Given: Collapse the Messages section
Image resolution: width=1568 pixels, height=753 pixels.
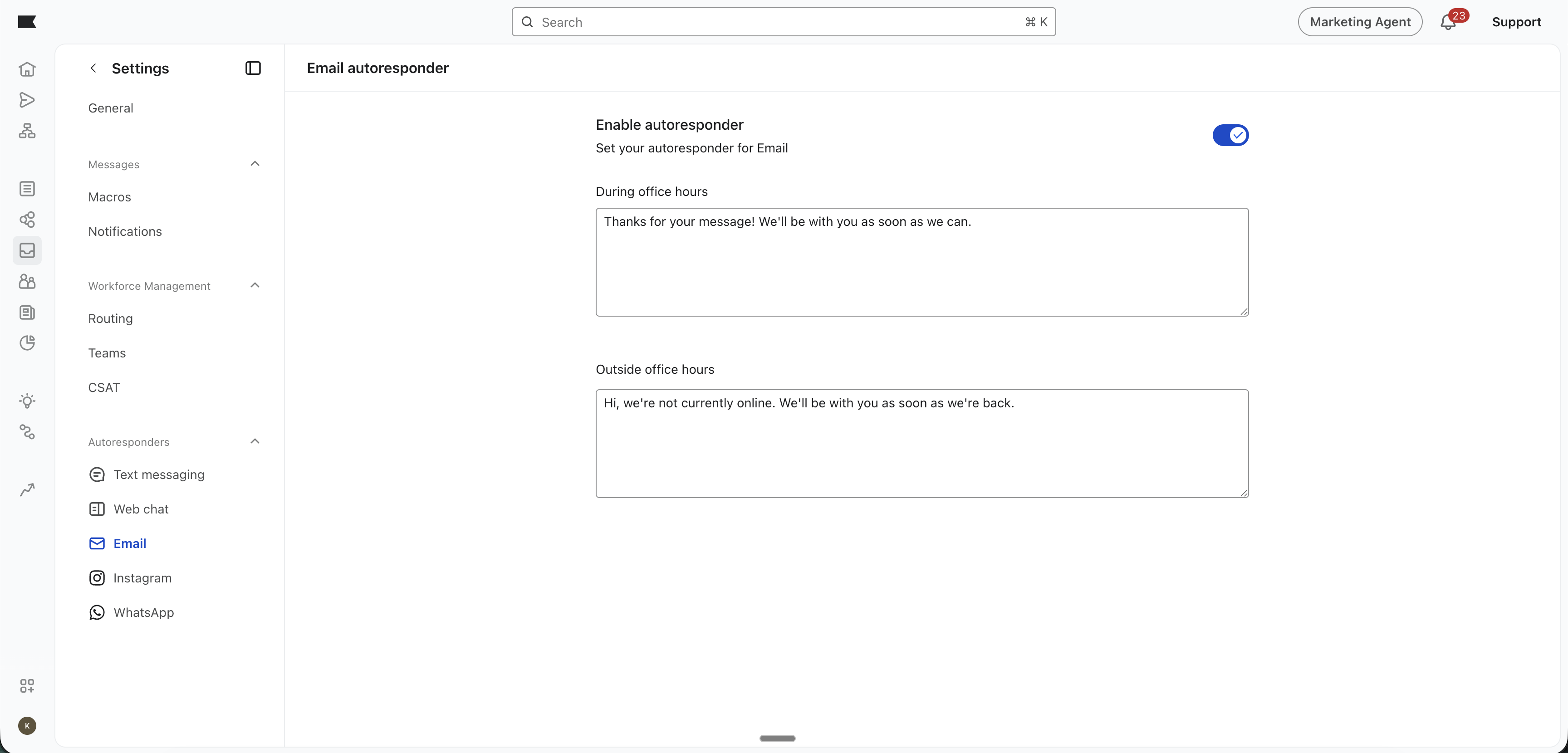Looking at the screenshot, I should pyautogui.click(x=255, y=164).
